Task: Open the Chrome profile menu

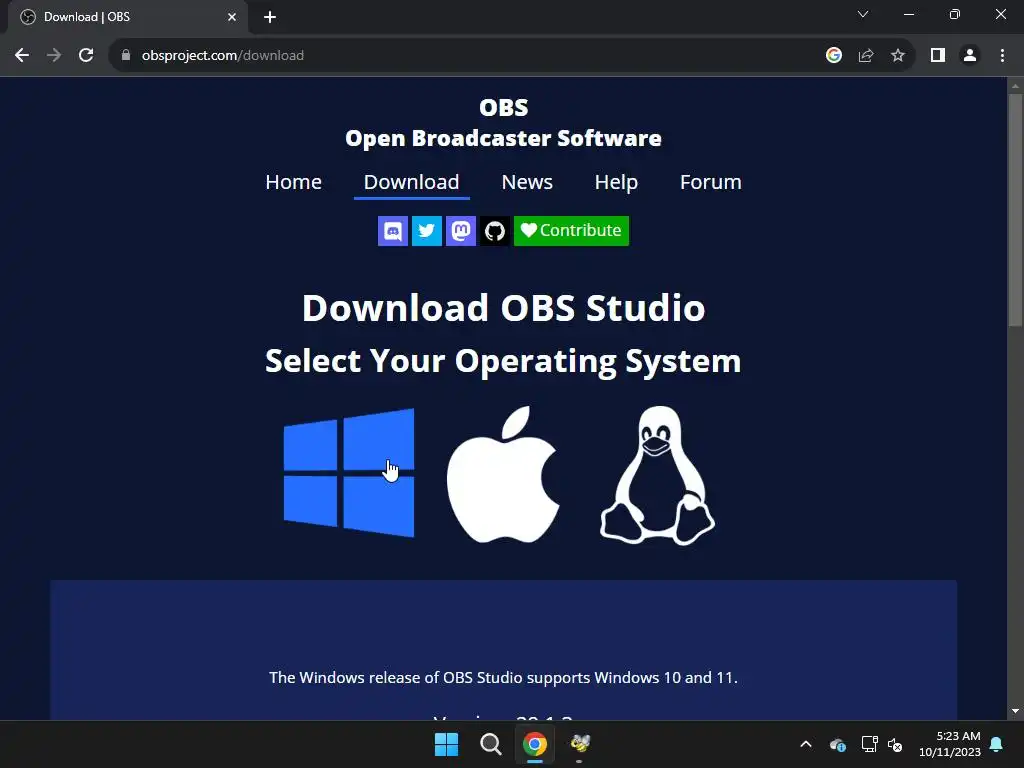Action: (x=970, y=56)
